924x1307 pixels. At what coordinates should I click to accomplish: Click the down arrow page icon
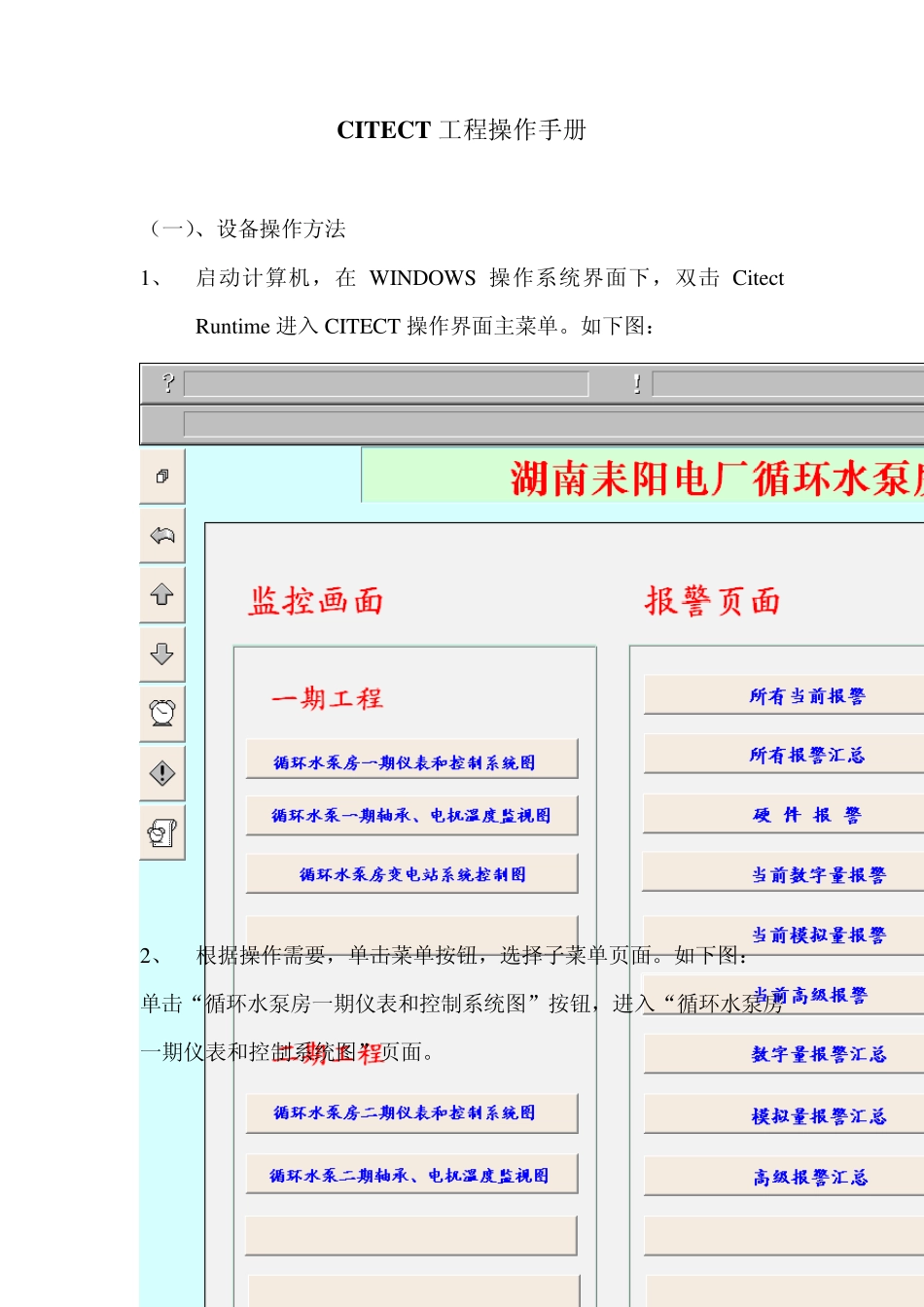point(162,654)
